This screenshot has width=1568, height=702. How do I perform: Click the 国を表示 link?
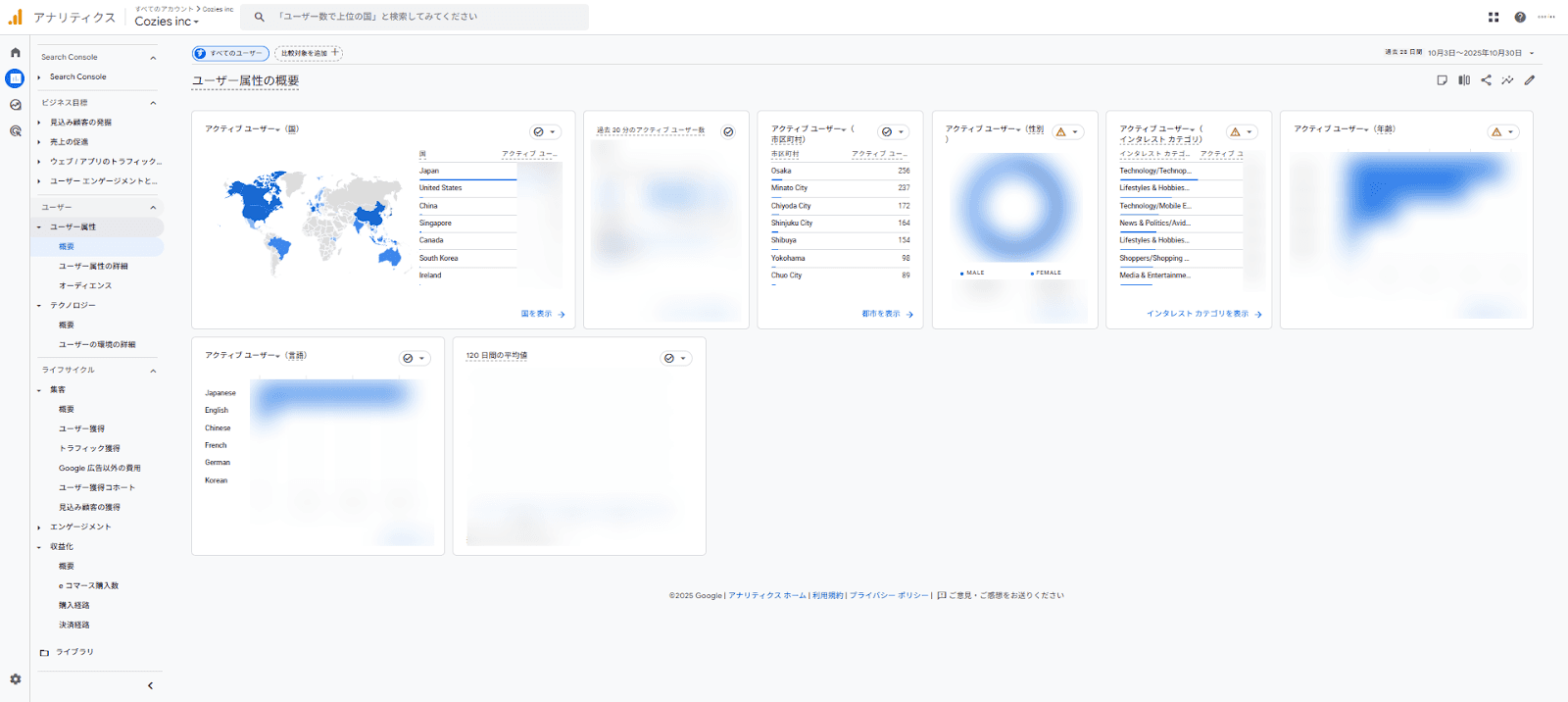[x=543, y=314]
